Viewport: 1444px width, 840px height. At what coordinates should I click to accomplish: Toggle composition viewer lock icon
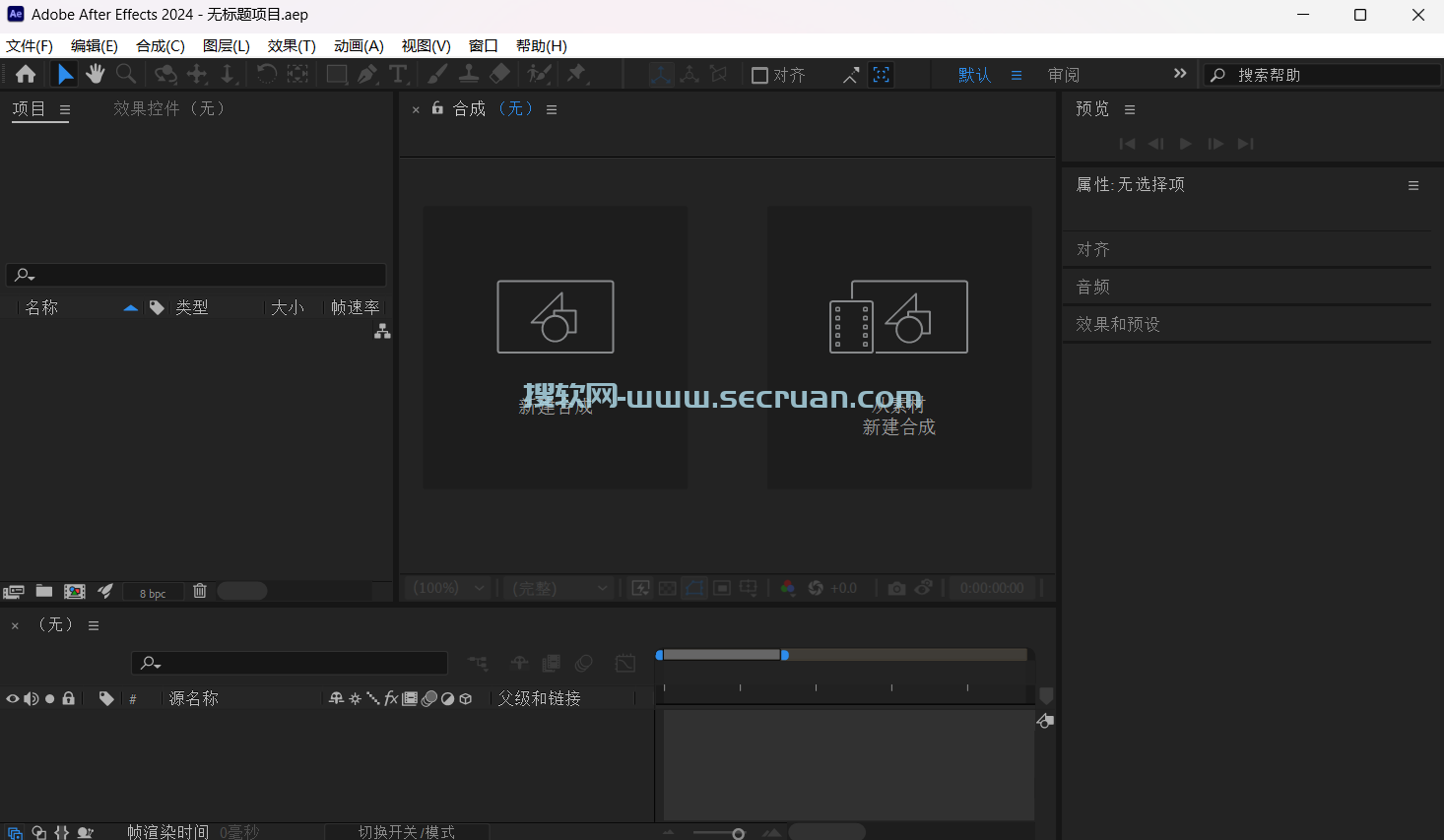coord(437,108)
